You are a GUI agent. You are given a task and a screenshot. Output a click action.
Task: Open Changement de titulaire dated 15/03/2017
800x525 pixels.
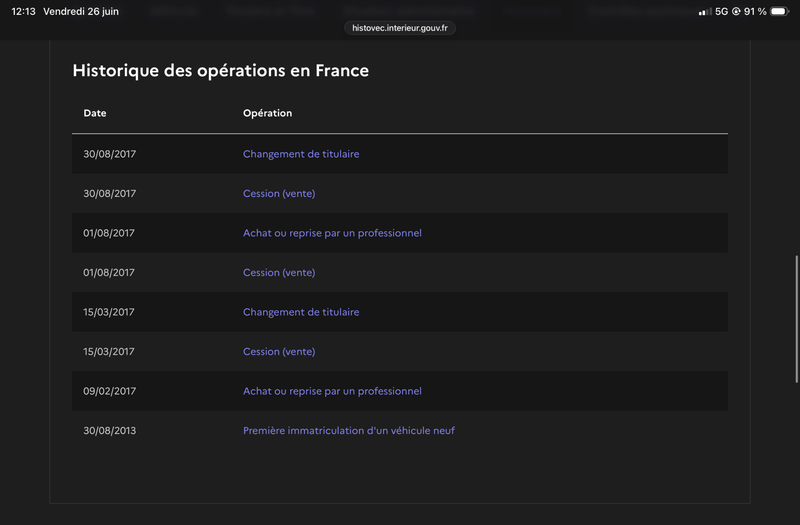point(301,312)
